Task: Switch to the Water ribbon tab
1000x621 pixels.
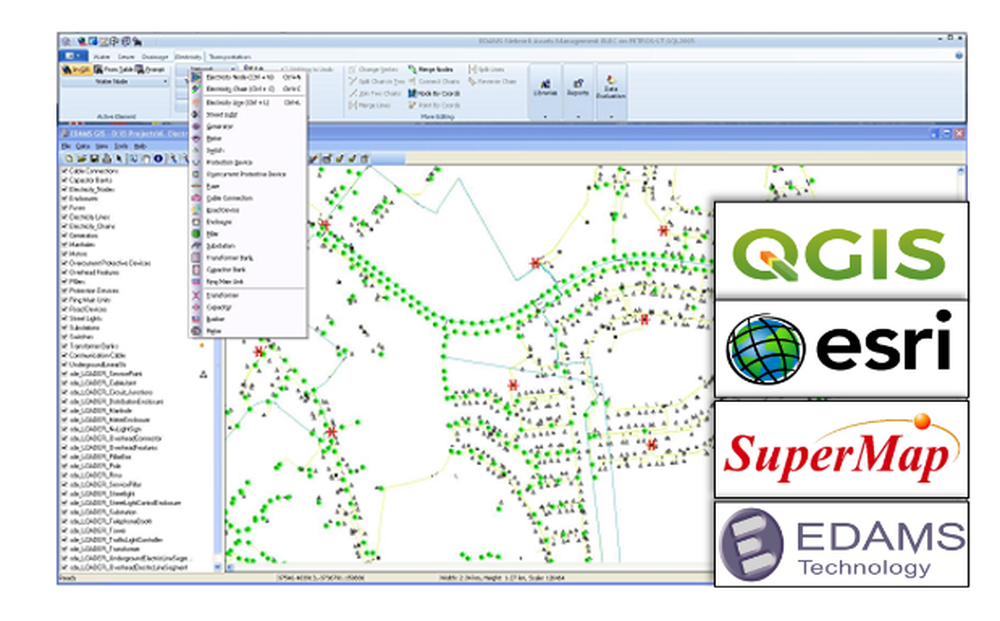Action: pos(102,57)
